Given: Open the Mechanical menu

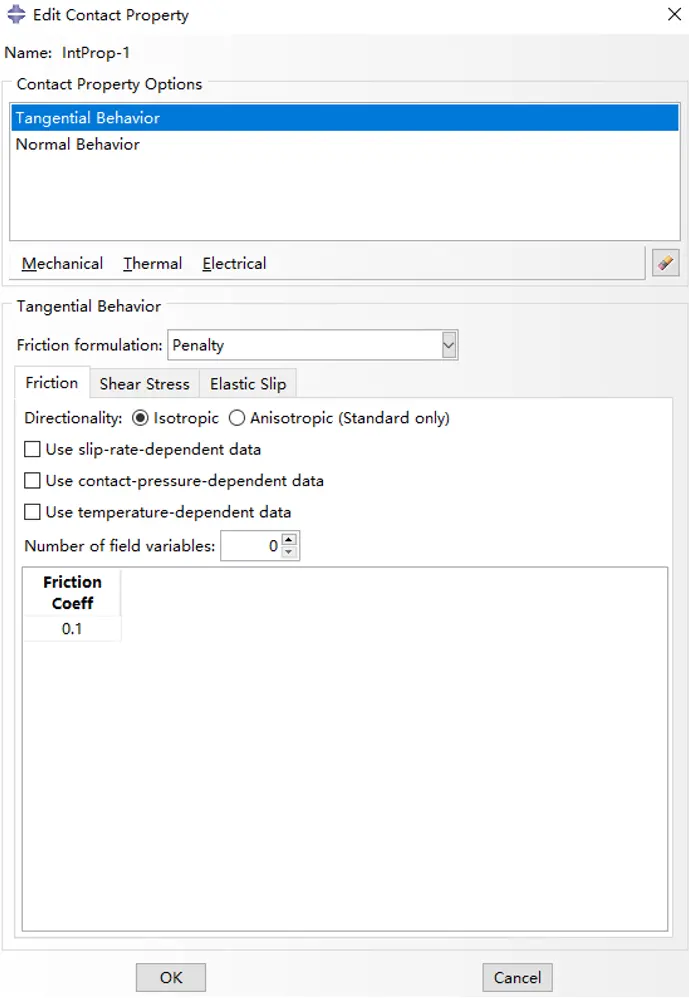Looking at the screenshot, I should tap(62, 264).
